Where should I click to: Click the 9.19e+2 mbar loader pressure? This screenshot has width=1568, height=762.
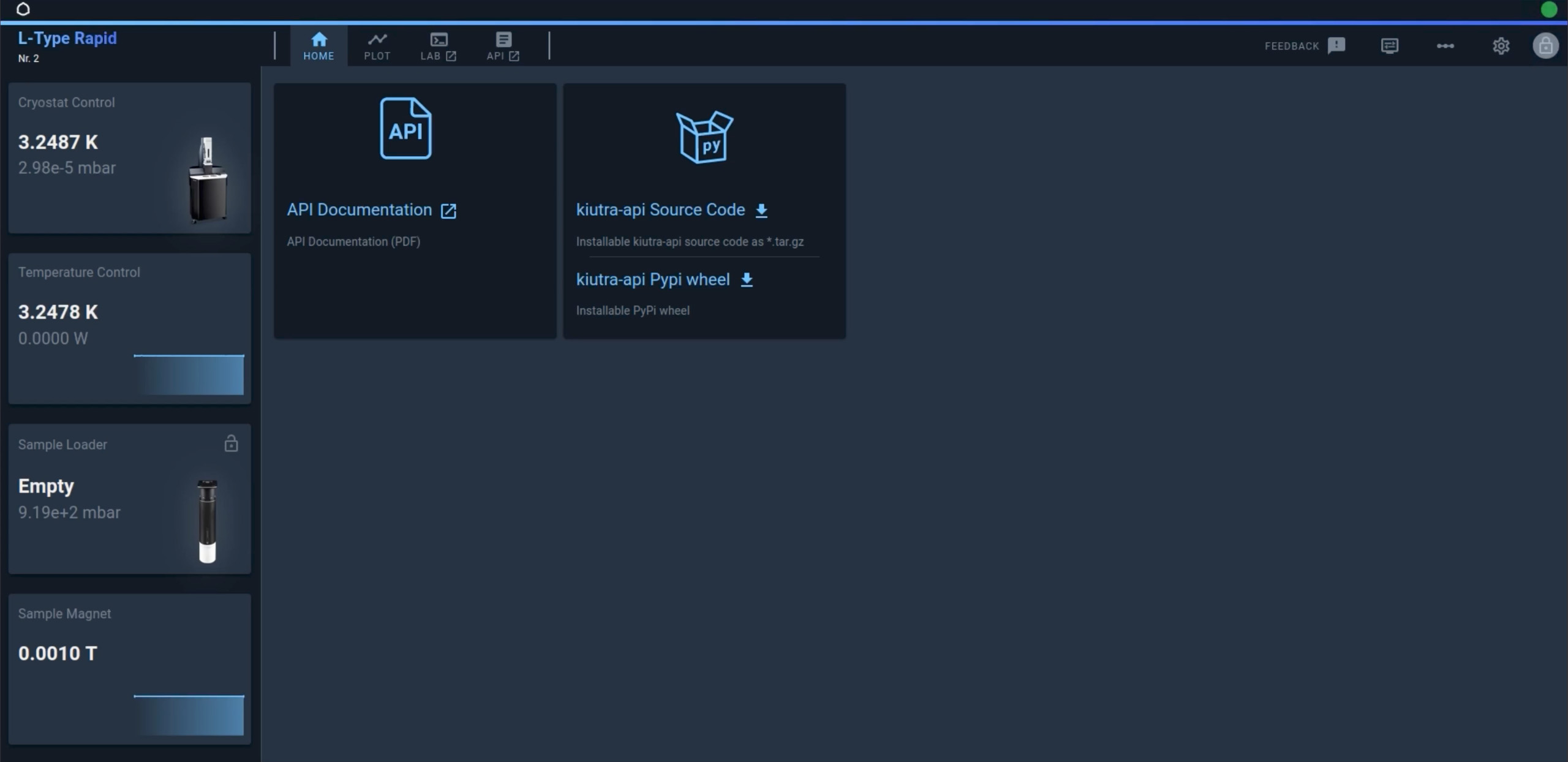click(69, 512)
